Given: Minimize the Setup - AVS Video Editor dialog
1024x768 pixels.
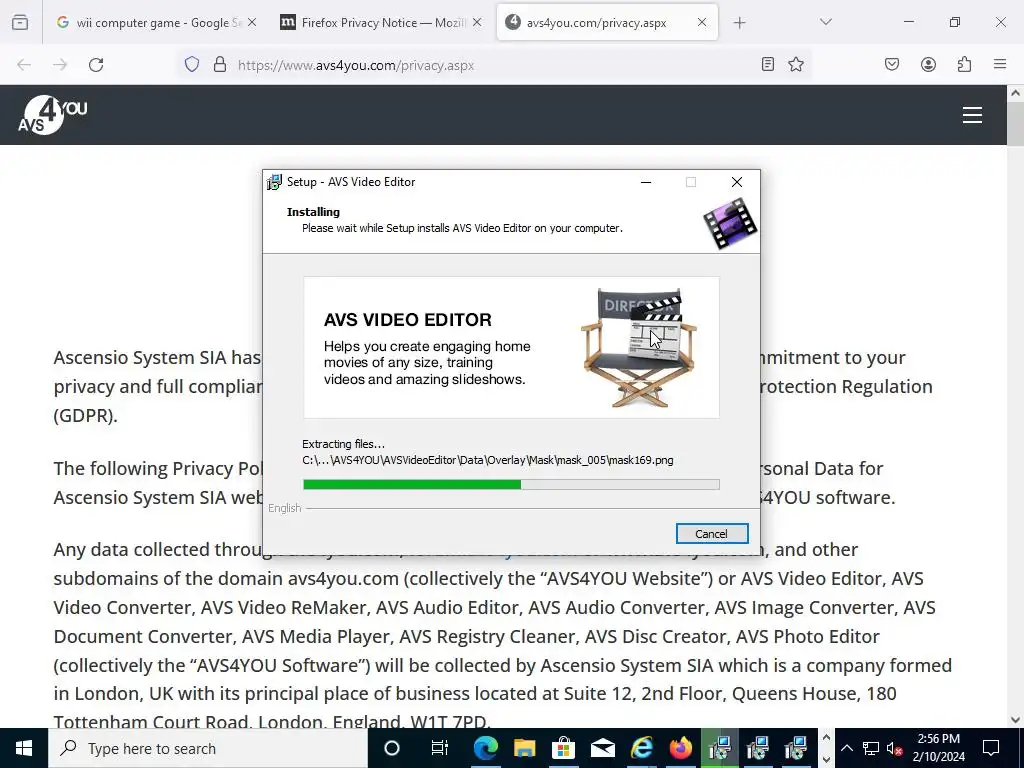Looking at the screenshot, I should coord(646,182).
